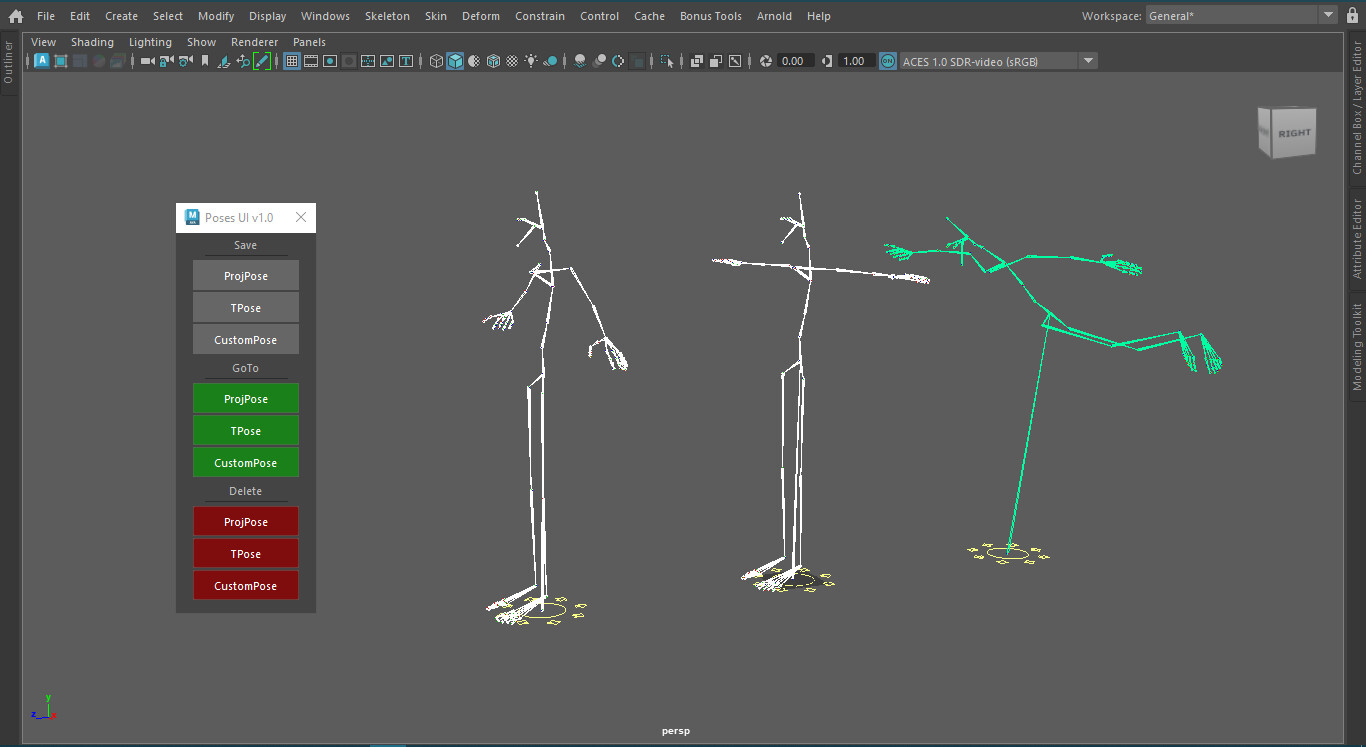Click the red Delete CustomPose button
Image resolution: width=1366 pixels, height=747 pixels.
click(246, 585)
